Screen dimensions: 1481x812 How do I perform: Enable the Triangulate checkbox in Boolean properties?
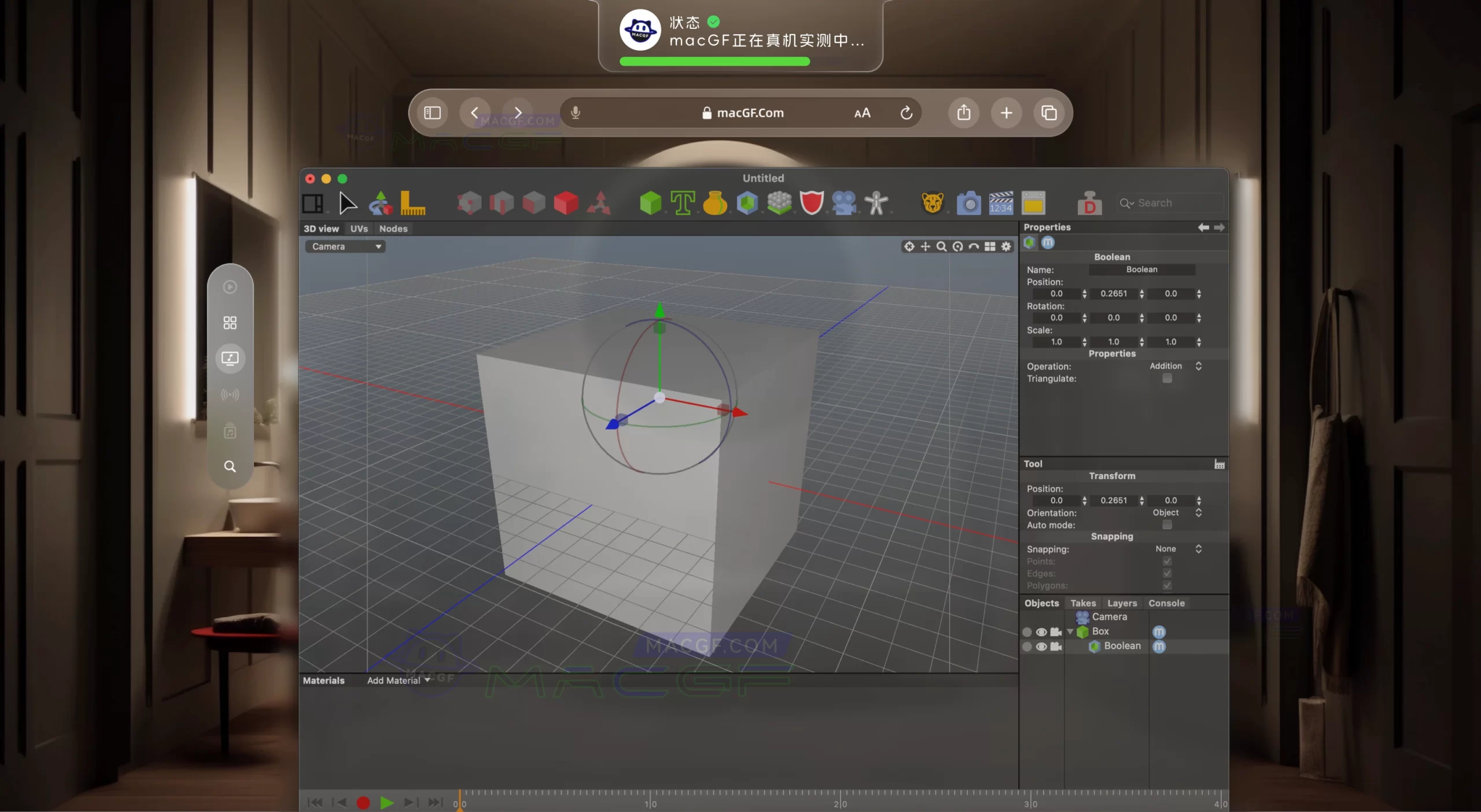1167,378
